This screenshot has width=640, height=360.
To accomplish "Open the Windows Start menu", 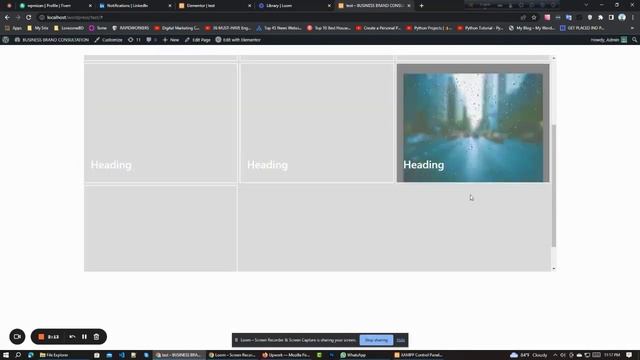I will pos(6,355).
